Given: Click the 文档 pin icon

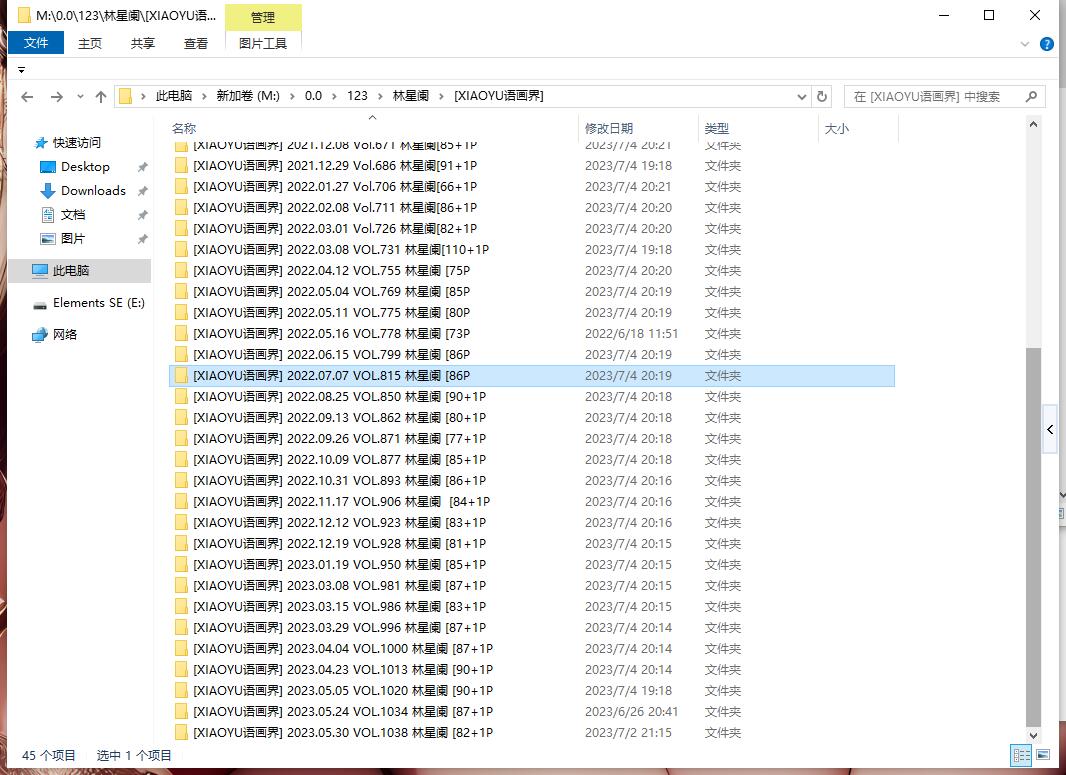Looking at the screenshot, I should click(142, 215).
